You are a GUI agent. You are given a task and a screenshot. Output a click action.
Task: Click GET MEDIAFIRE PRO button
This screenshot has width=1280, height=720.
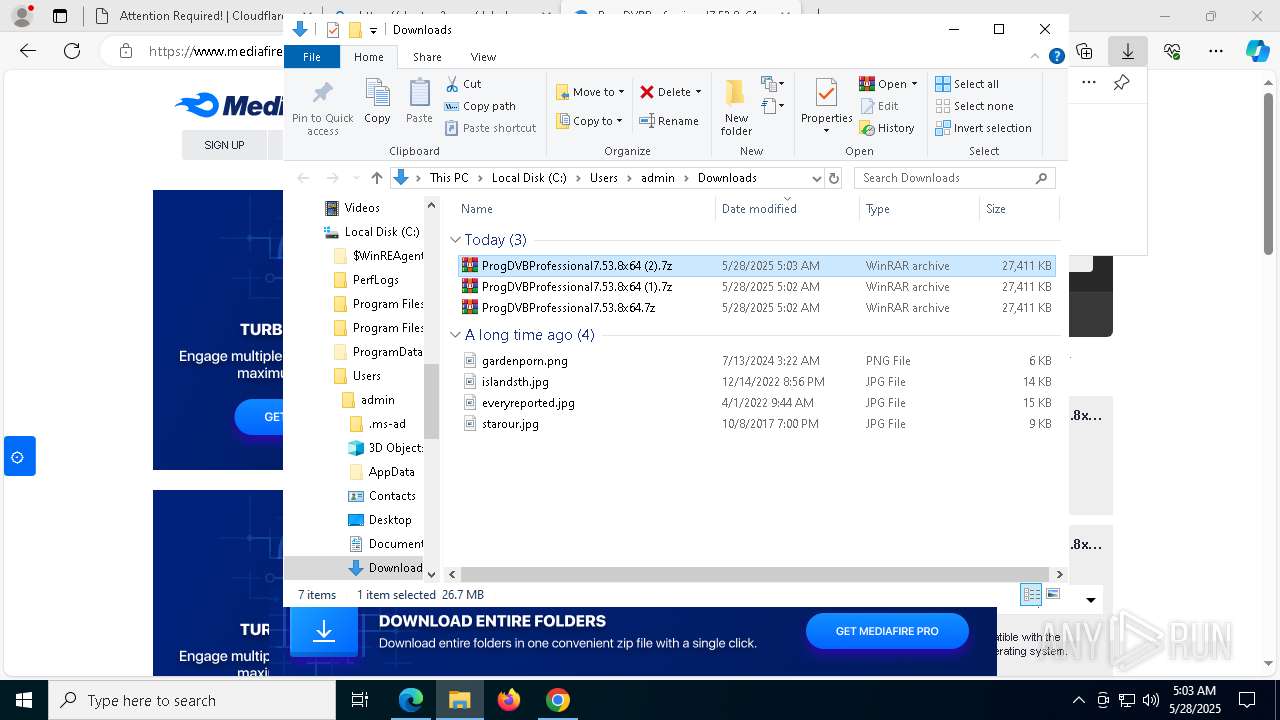[x=887, y=631]
